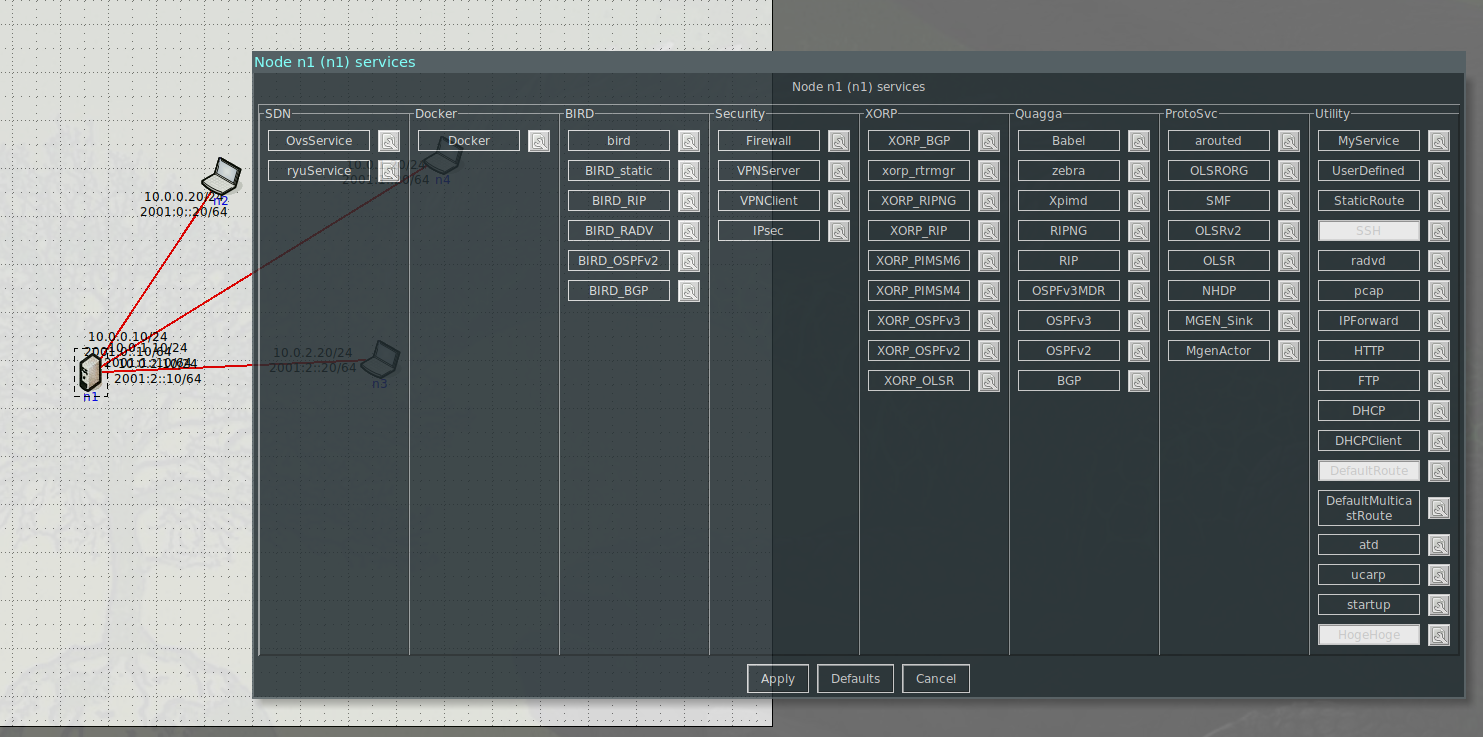The width and height of the screenshot is (1483, 737).
Task: Enable the ryuService toggle
Action: pos(319,171)
